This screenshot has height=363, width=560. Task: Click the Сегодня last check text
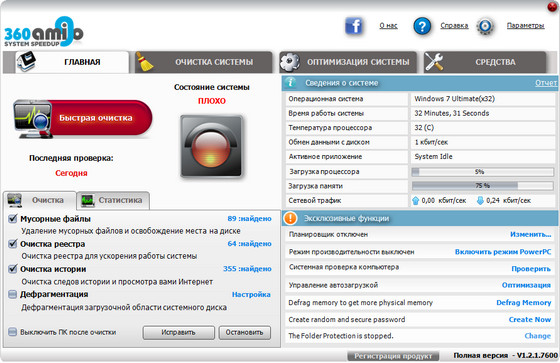tap(71, 173)
